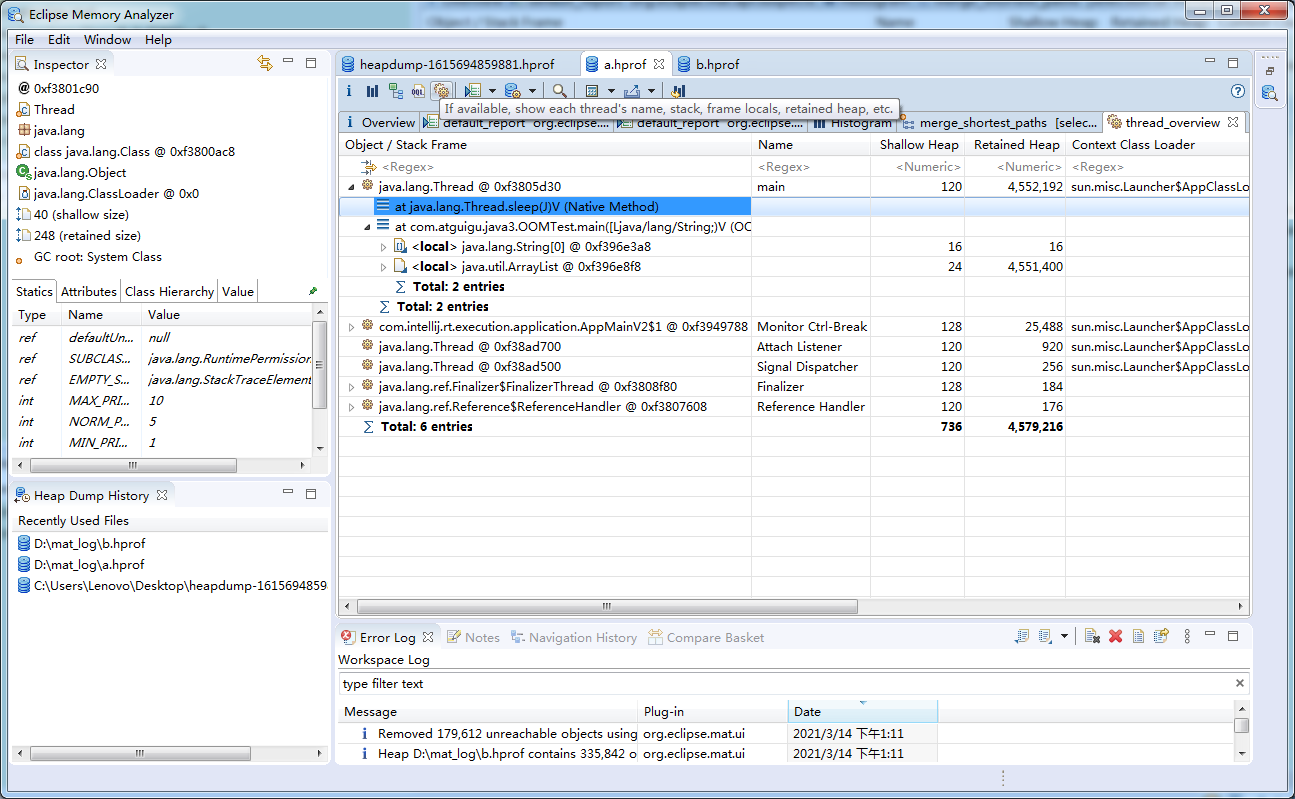Open the run reports dropdown arrow
Screen dimensions: 1295x799
492,91
